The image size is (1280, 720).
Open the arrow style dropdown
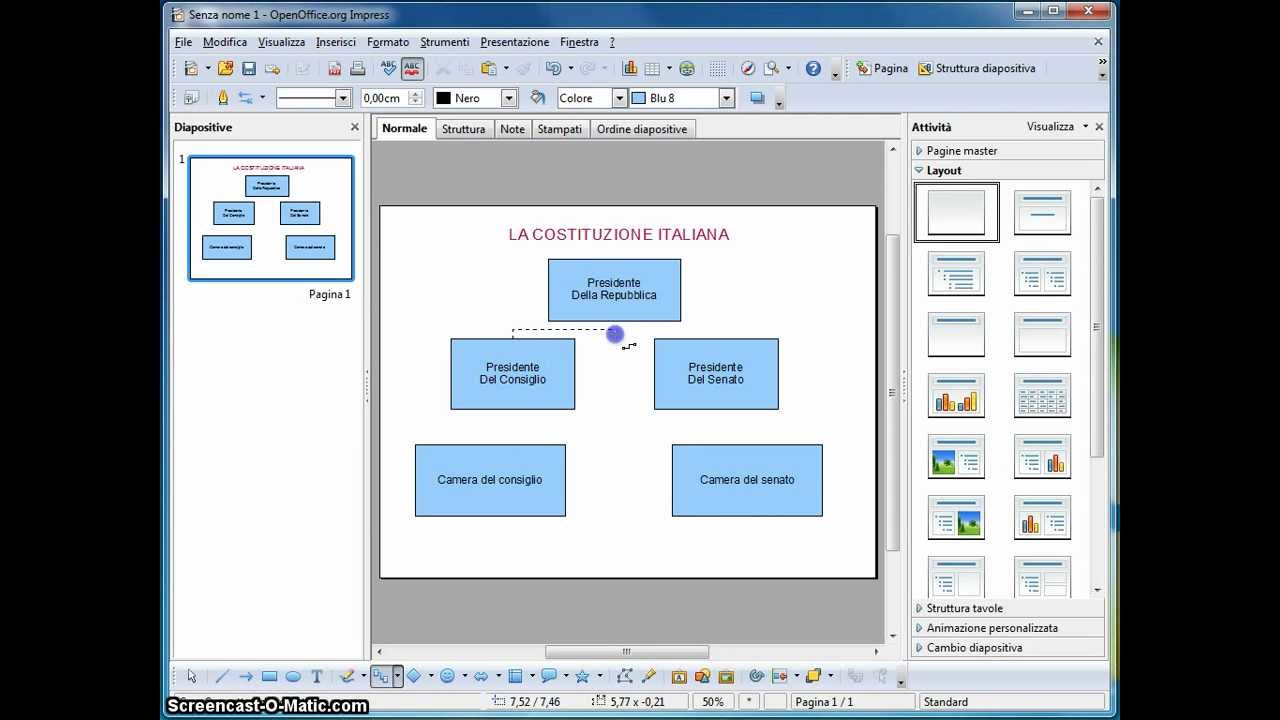pos(262,98)
